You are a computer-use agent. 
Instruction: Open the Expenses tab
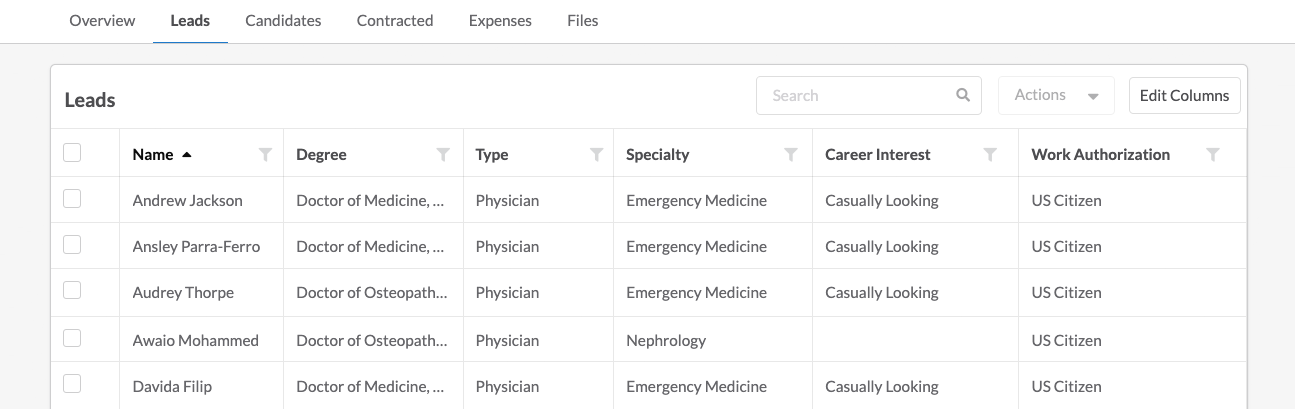[500, 20]
